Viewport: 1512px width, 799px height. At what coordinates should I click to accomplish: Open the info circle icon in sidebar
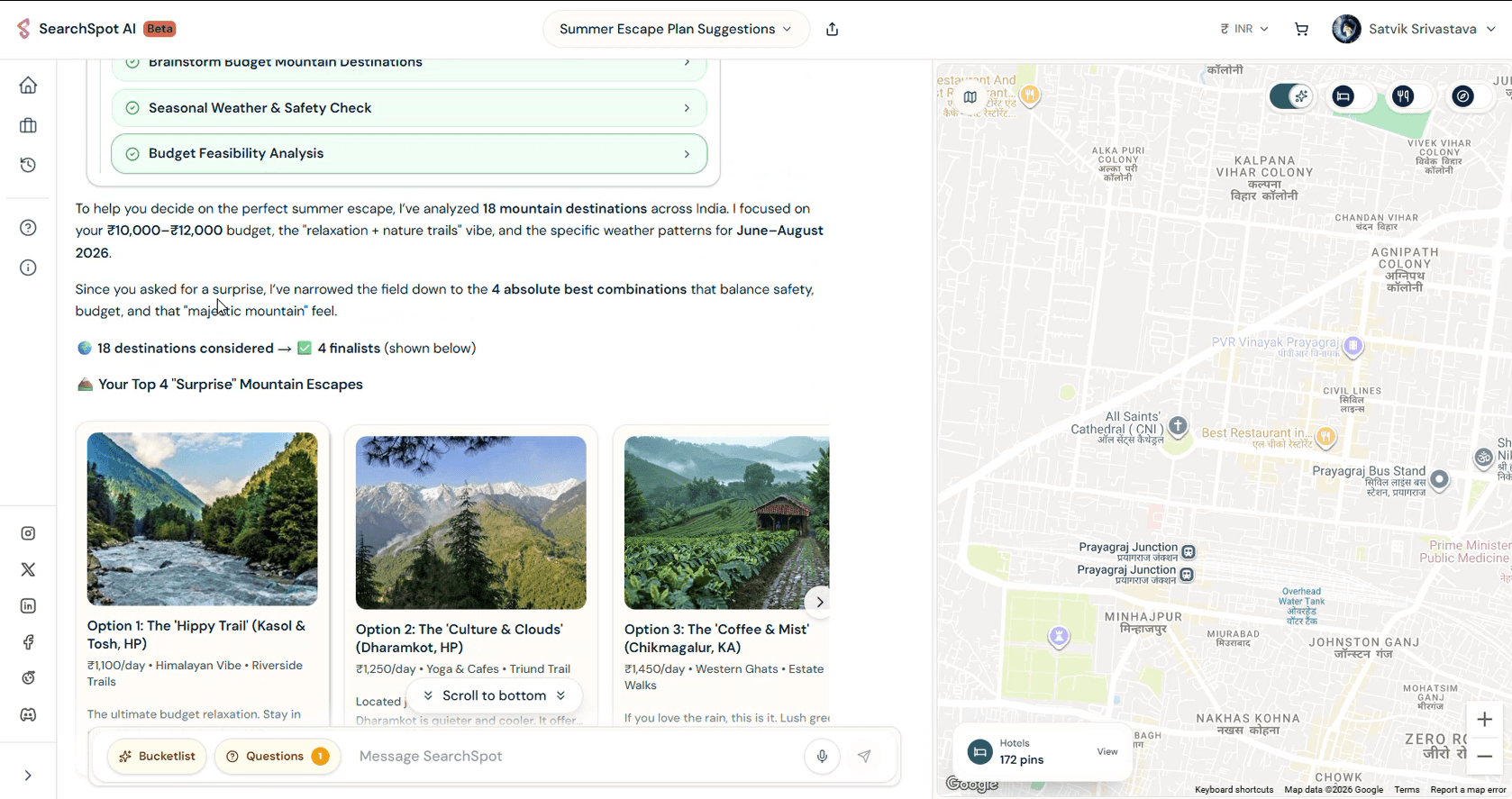[x=28, y=268]
